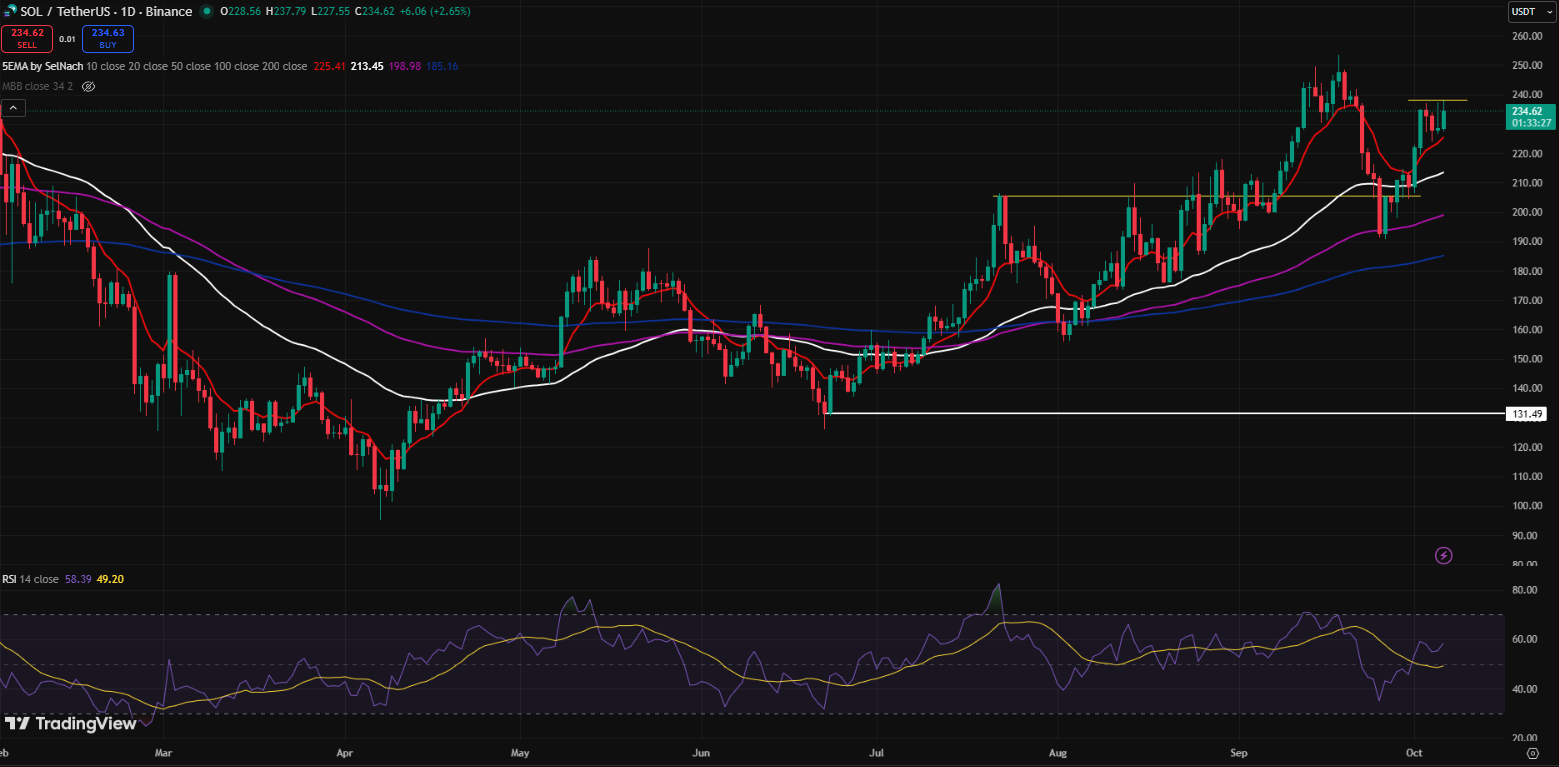Click the green market status dot
The height and width of the screenshot is (767, 1559).
206,12
